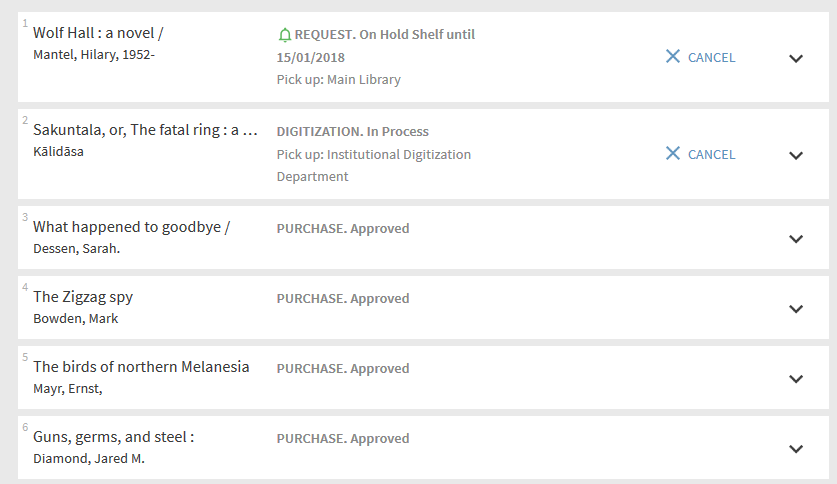
Task: Open What happened to goodbye title
Action: click(x=131, y=227)
